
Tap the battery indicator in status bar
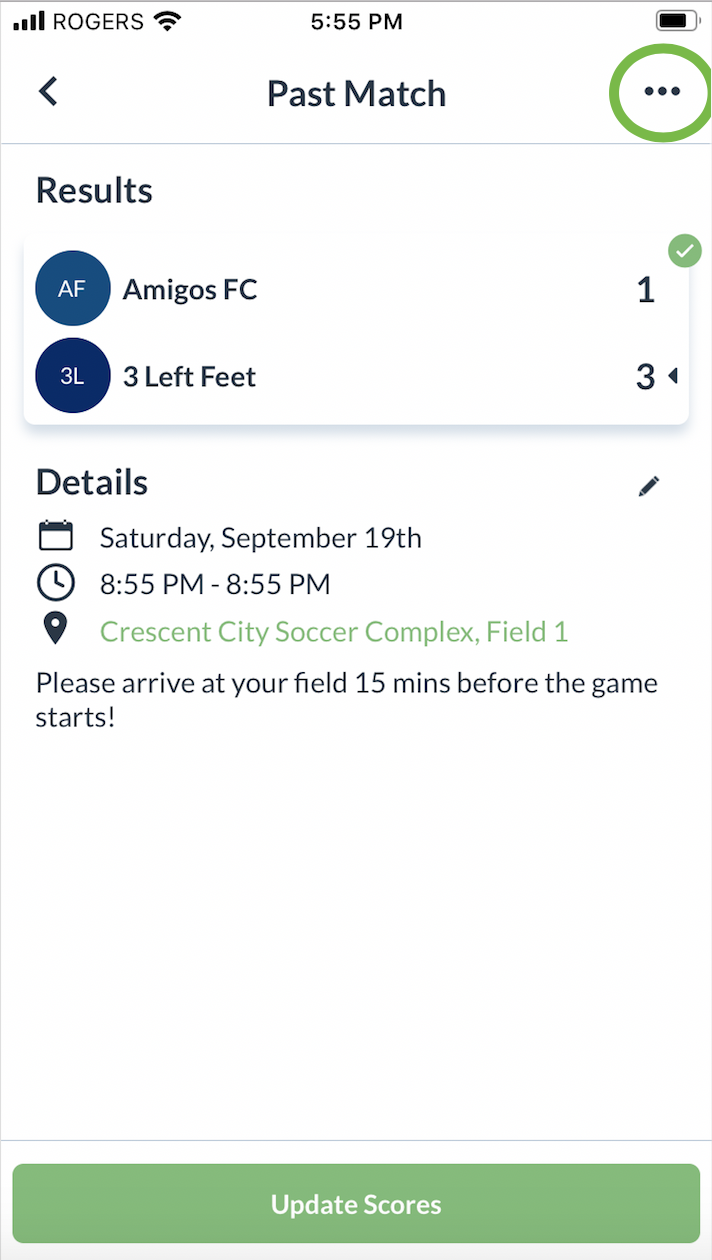coord(677,21)
